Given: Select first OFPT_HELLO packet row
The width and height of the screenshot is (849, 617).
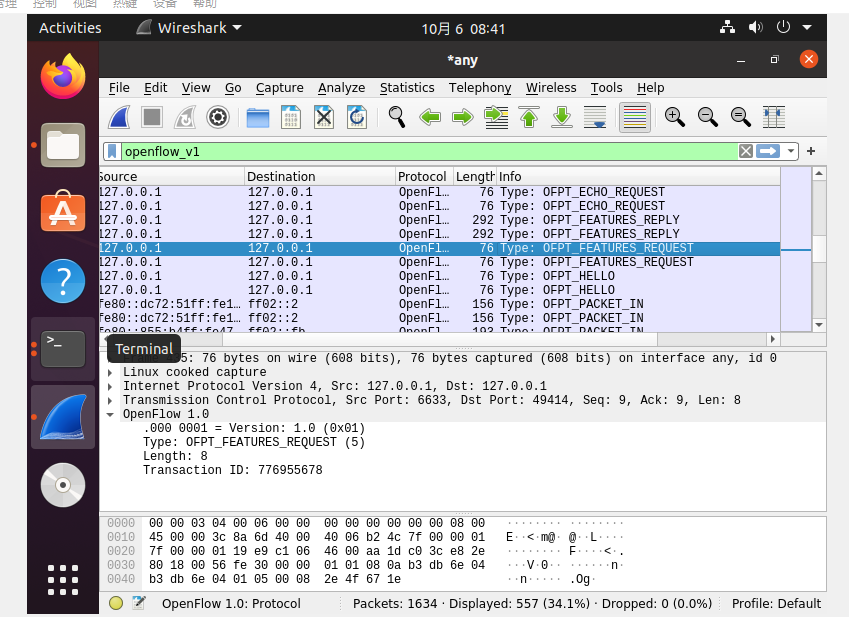Looking at the screenshot, I should (440, 276).
